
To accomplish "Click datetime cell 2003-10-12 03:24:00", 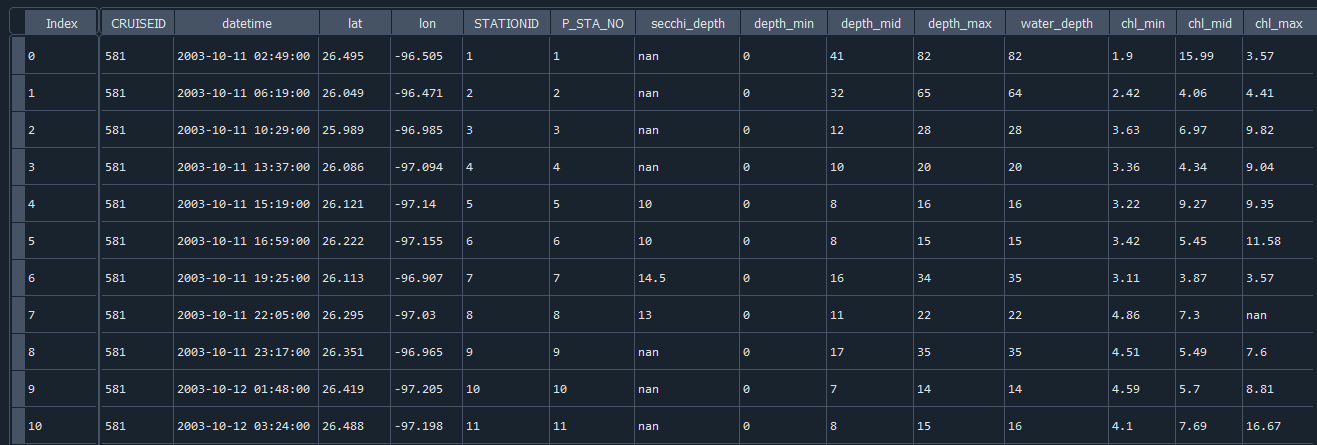I will coord(246,425).
